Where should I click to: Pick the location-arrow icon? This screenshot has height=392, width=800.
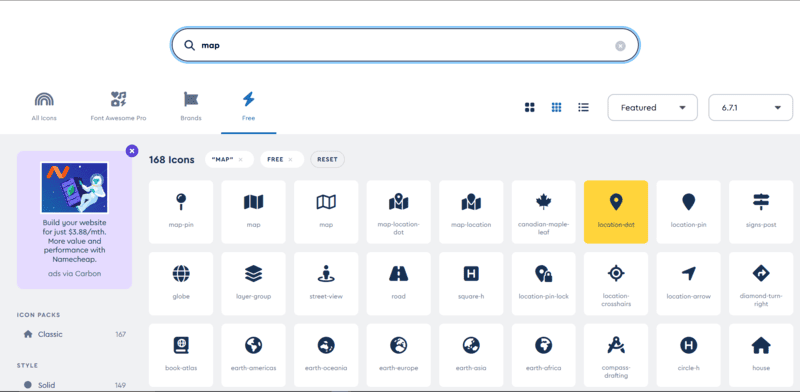(x=688, y=283)
